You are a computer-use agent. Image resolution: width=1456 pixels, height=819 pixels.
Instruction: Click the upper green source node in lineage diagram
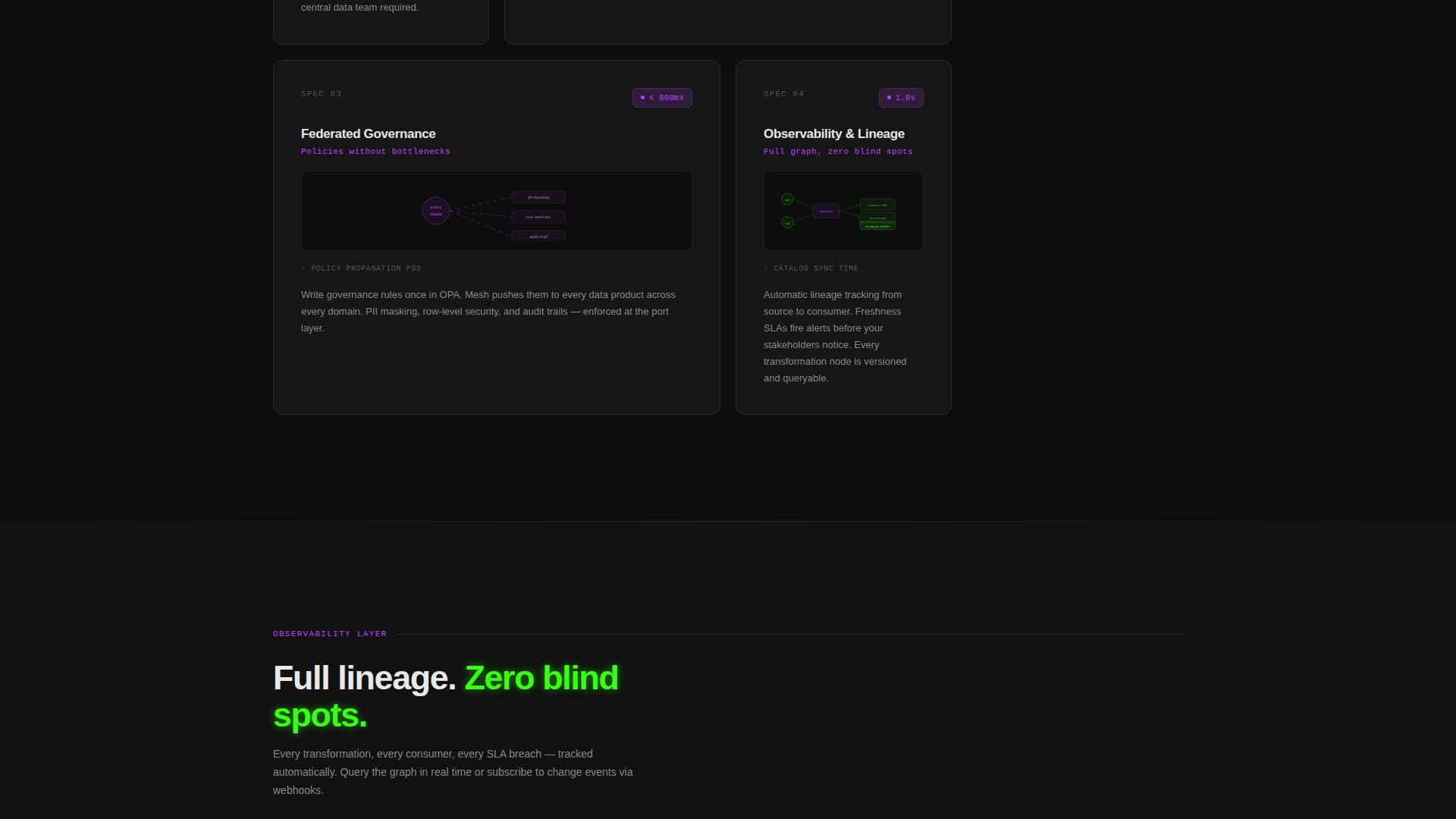tap(787, 199)
